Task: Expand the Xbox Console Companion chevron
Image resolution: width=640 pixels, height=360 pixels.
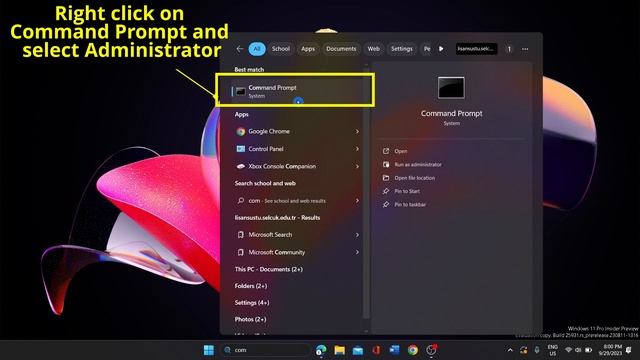Action: (357, 167)
